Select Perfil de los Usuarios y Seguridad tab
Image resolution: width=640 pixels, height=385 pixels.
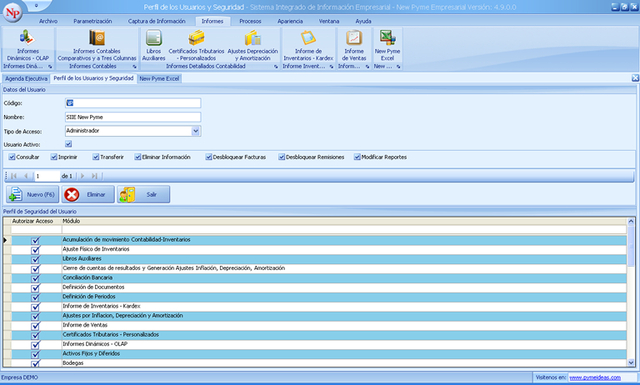93,78
